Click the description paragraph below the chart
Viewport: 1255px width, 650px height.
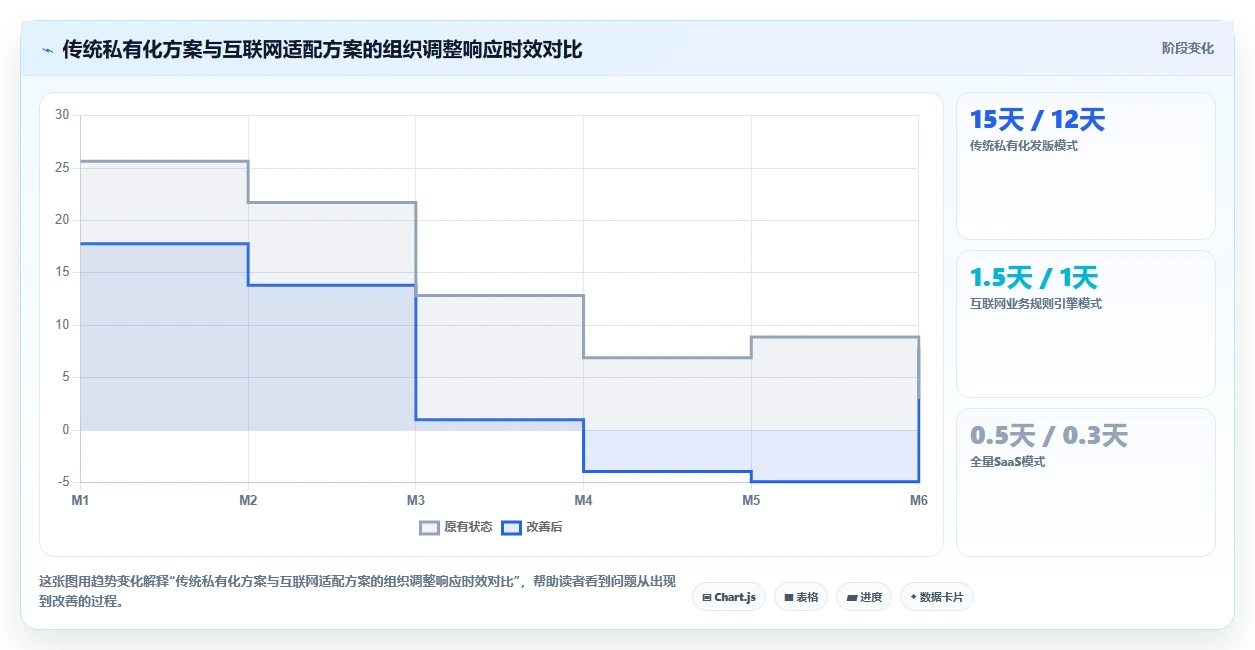coord(357,591)
